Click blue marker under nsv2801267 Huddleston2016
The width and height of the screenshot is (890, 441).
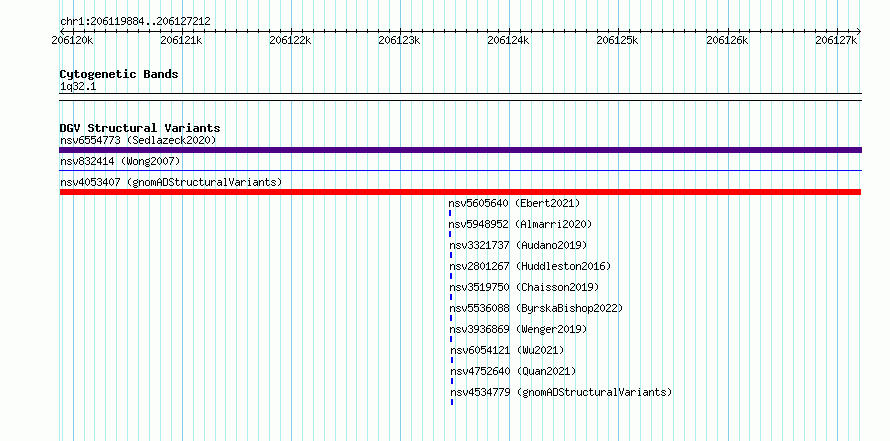pos(451,276)
